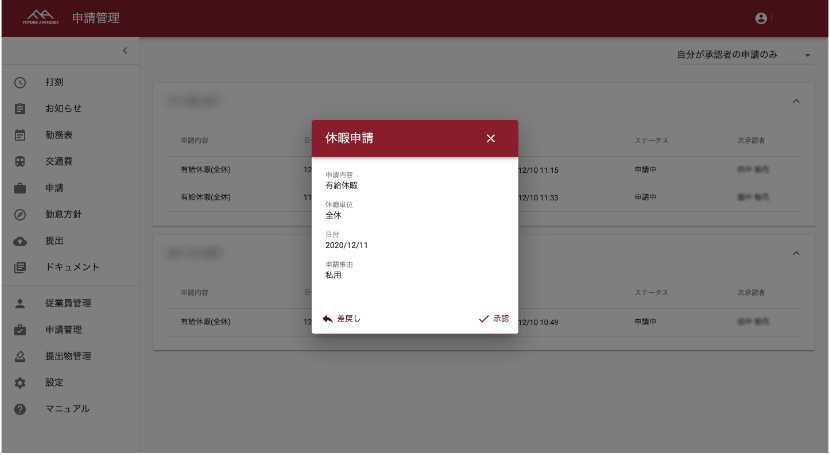Click the 私用 reason value in dialog
This screenshot has height=455, width=830.
[333, 276]
